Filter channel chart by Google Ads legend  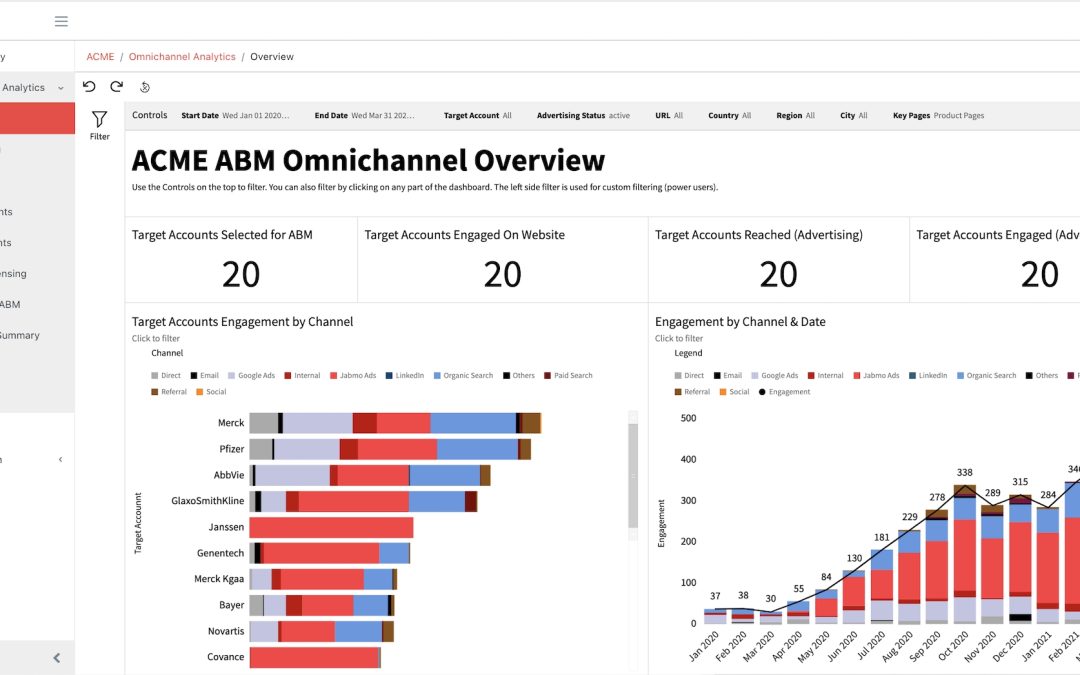point(251,375)
